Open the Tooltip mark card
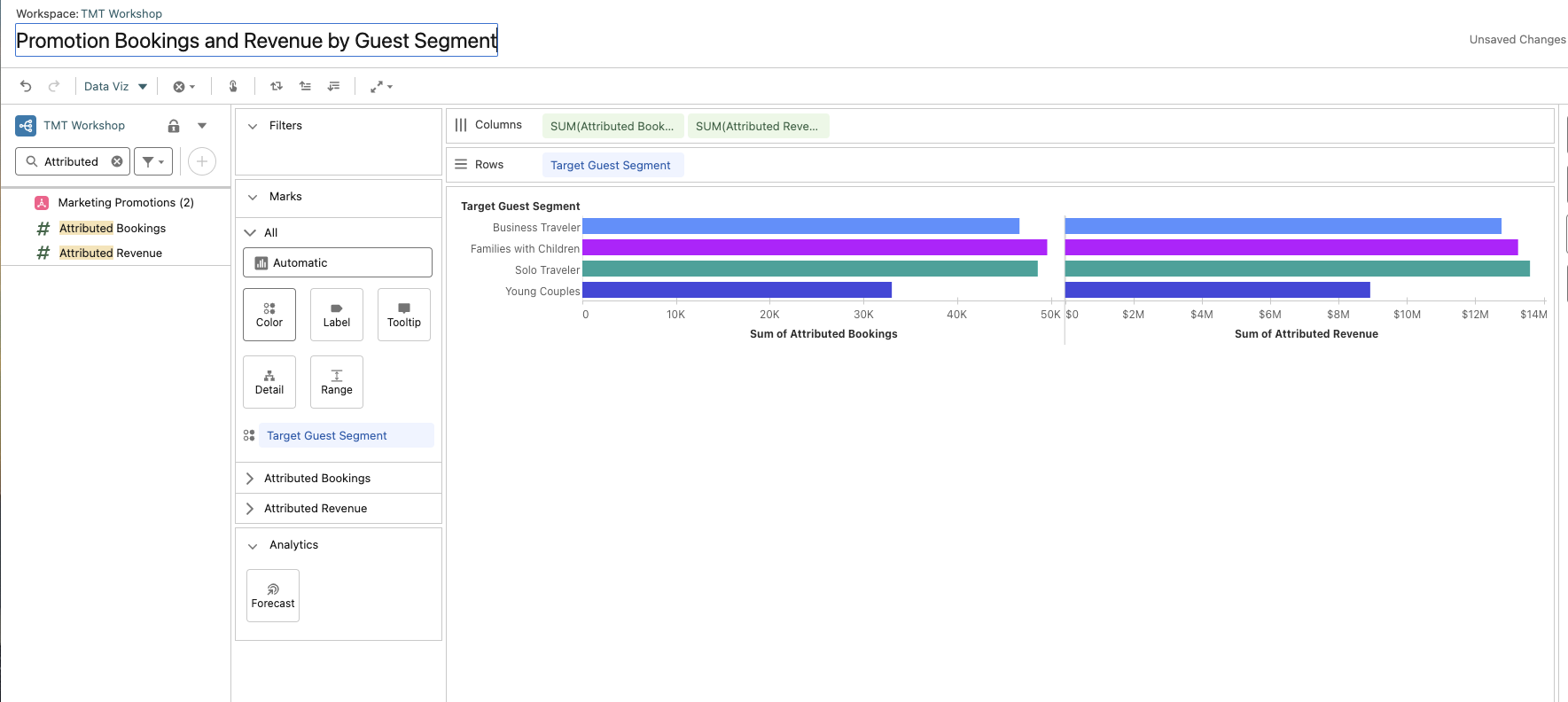Viewport: 1568px width, 702px height. (404, 315)
